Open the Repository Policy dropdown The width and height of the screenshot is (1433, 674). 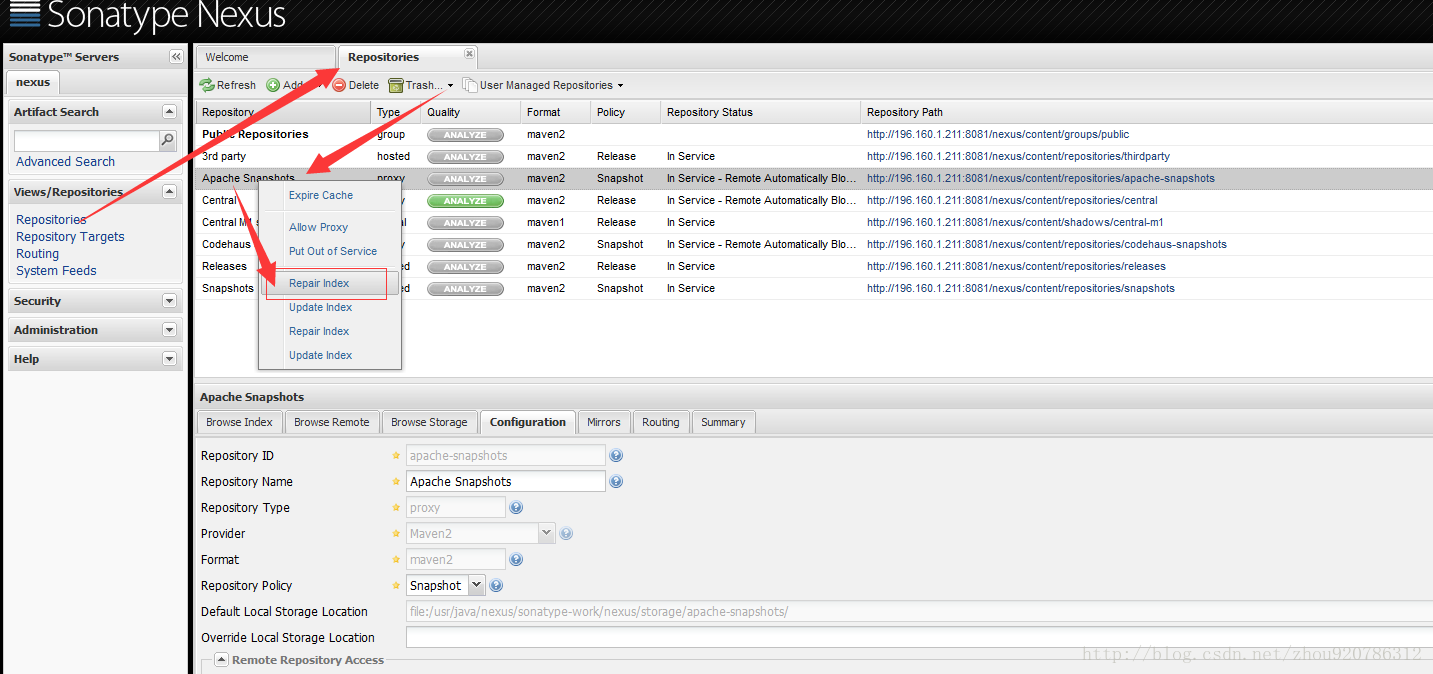(477, 585)
